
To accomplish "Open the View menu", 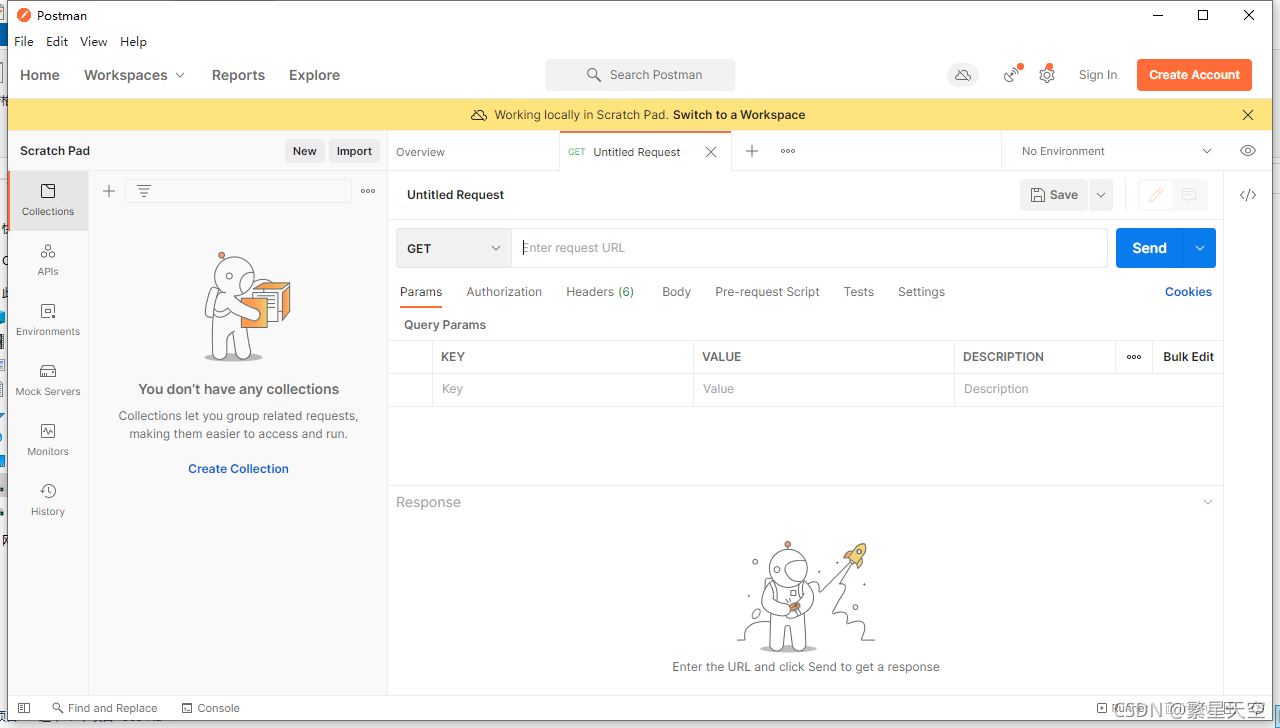I will (x=94, y=42).
